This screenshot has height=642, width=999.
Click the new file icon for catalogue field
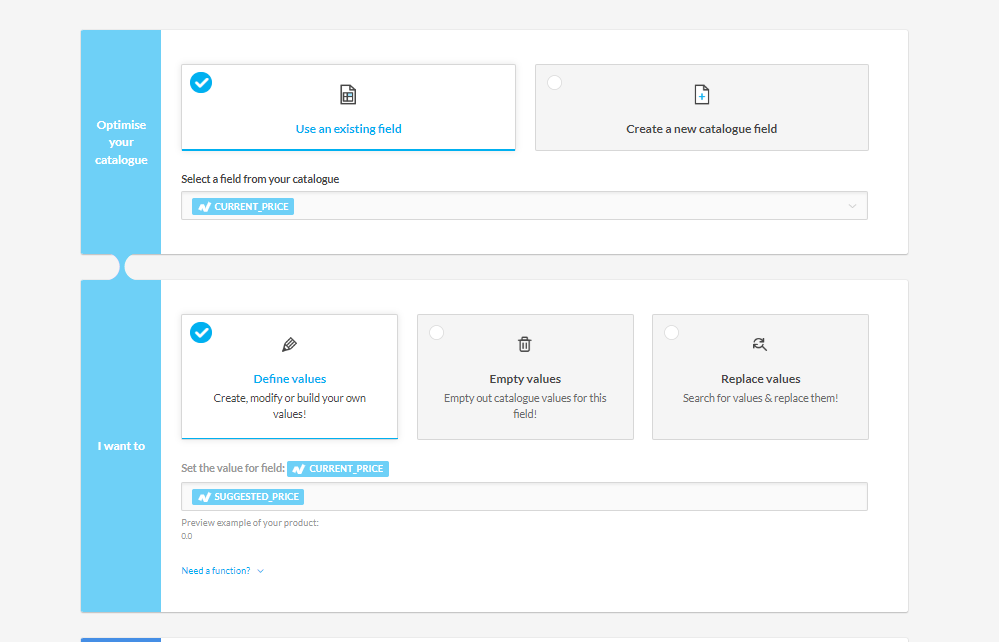(701, 95)
